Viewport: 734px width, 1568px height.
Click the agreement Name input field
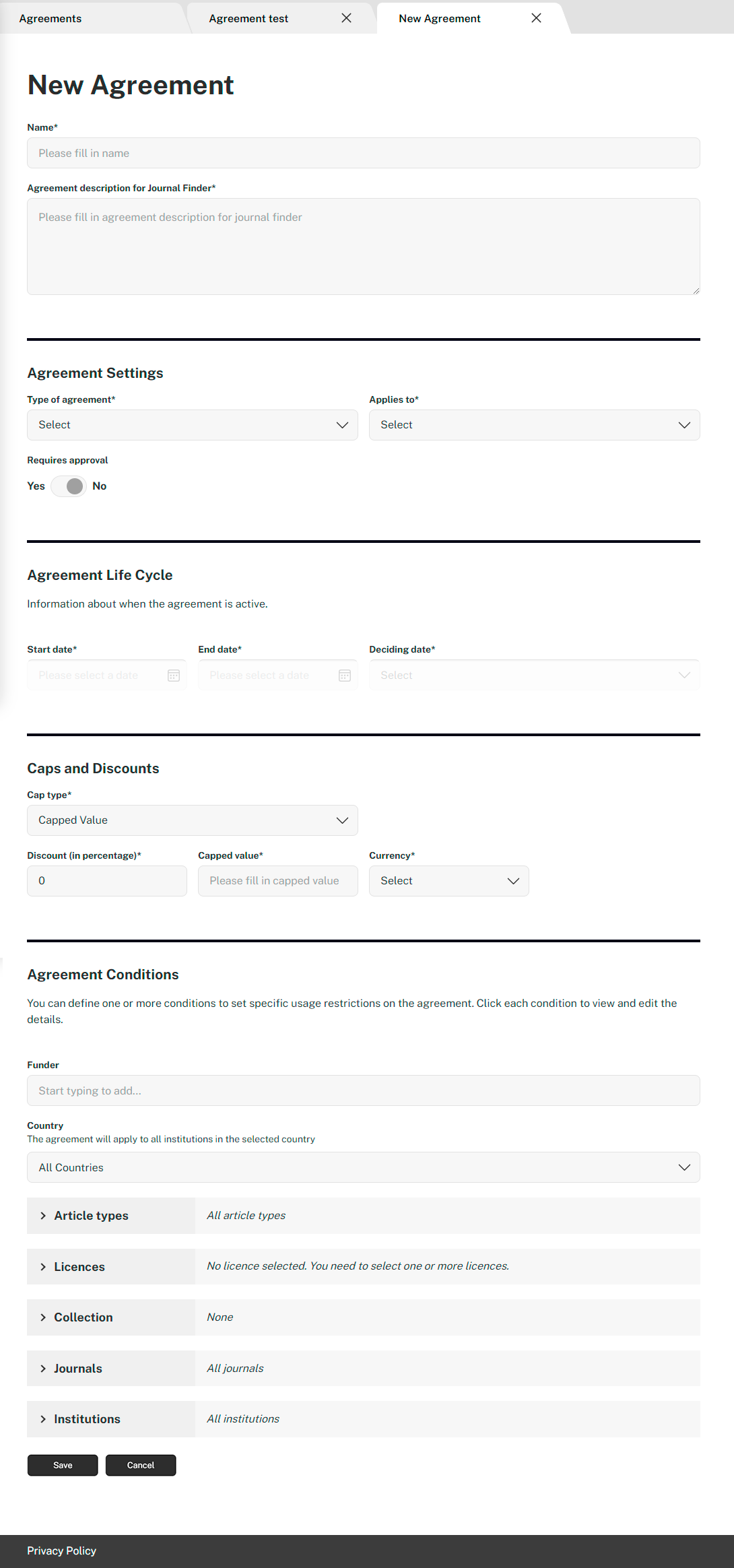click(364, 154)
